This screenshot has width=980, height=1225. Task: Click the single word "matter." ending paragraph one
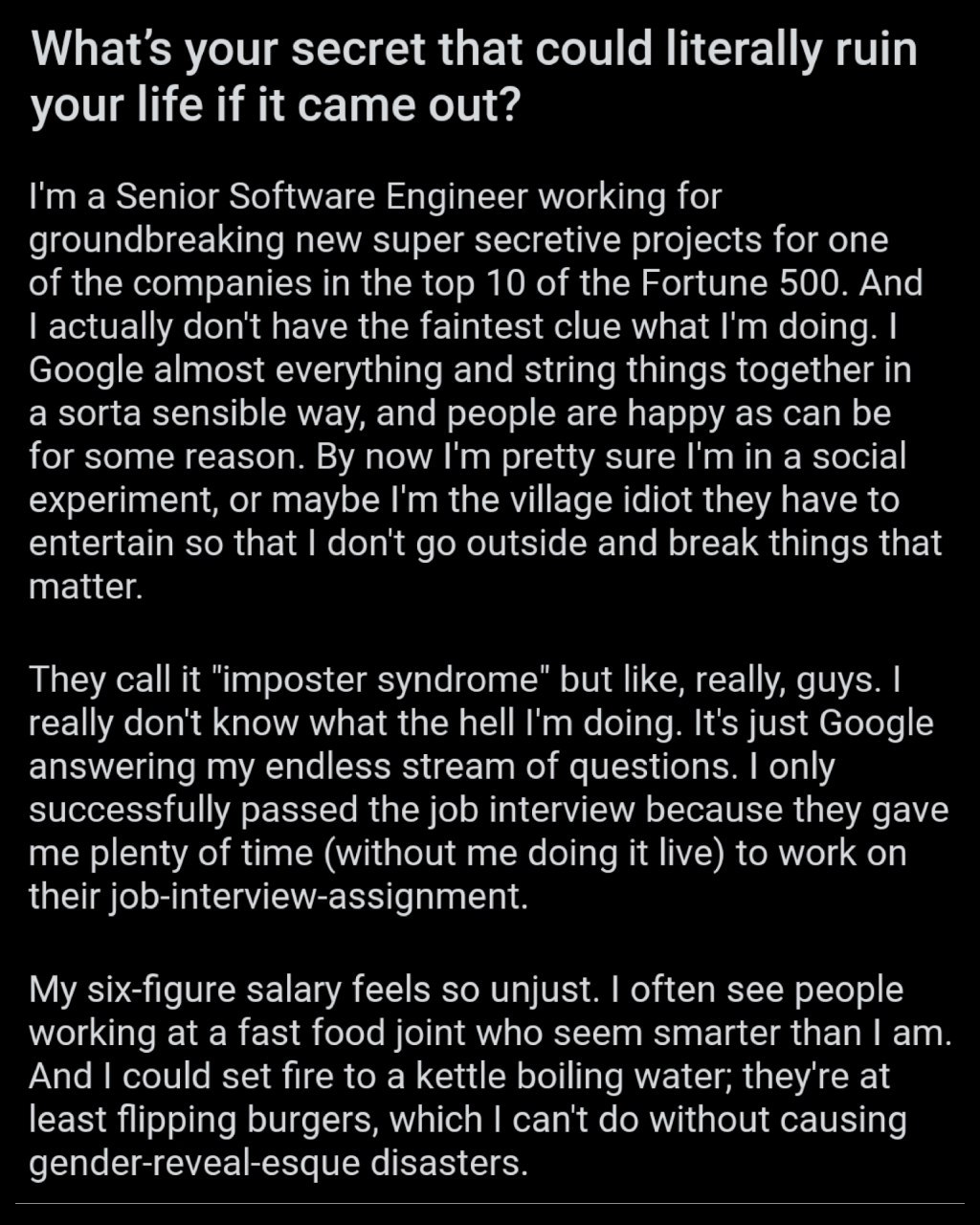(86, 587)
